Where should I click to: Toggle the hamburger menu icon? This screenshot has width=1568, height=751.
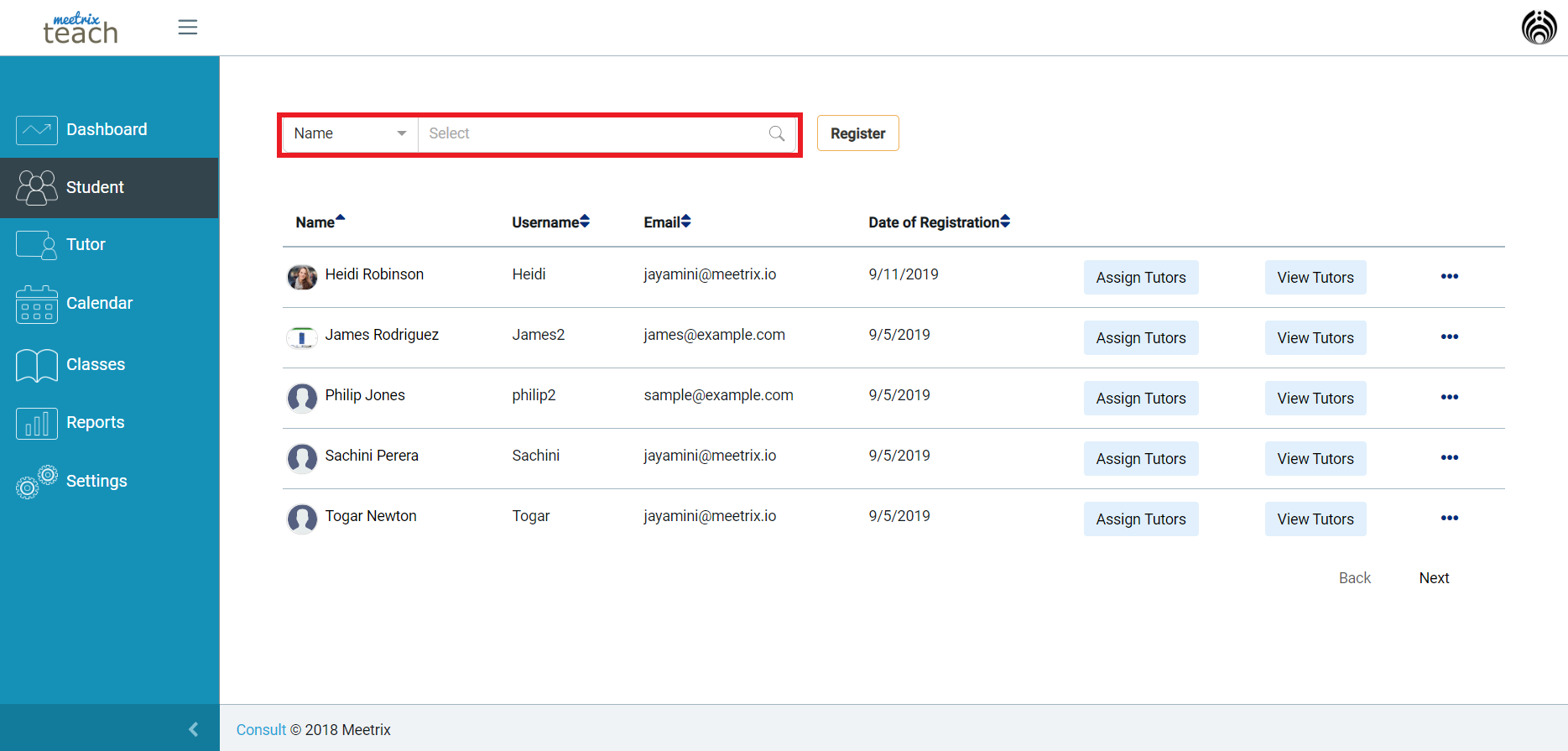(x=188, y=28)
